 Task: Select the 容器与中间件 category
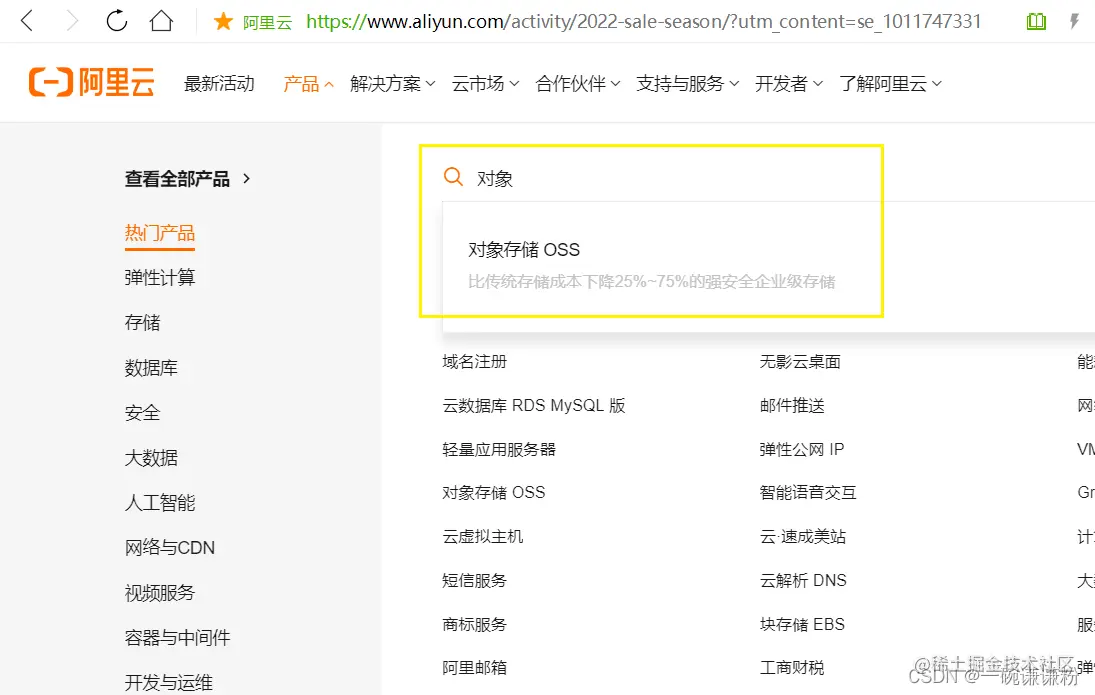177,637
